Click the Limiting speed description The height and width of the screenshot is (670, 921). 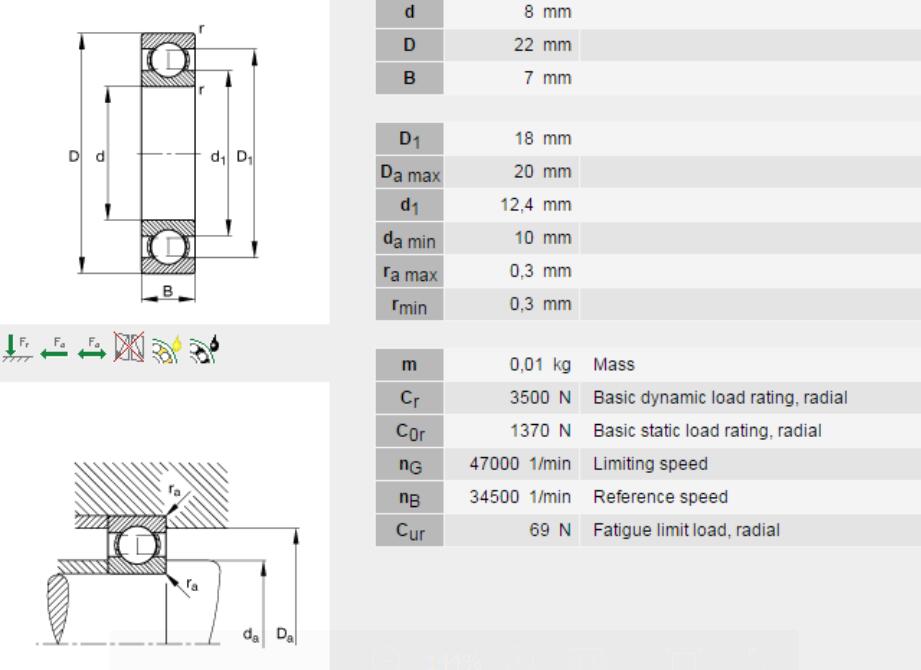point(650,464)
